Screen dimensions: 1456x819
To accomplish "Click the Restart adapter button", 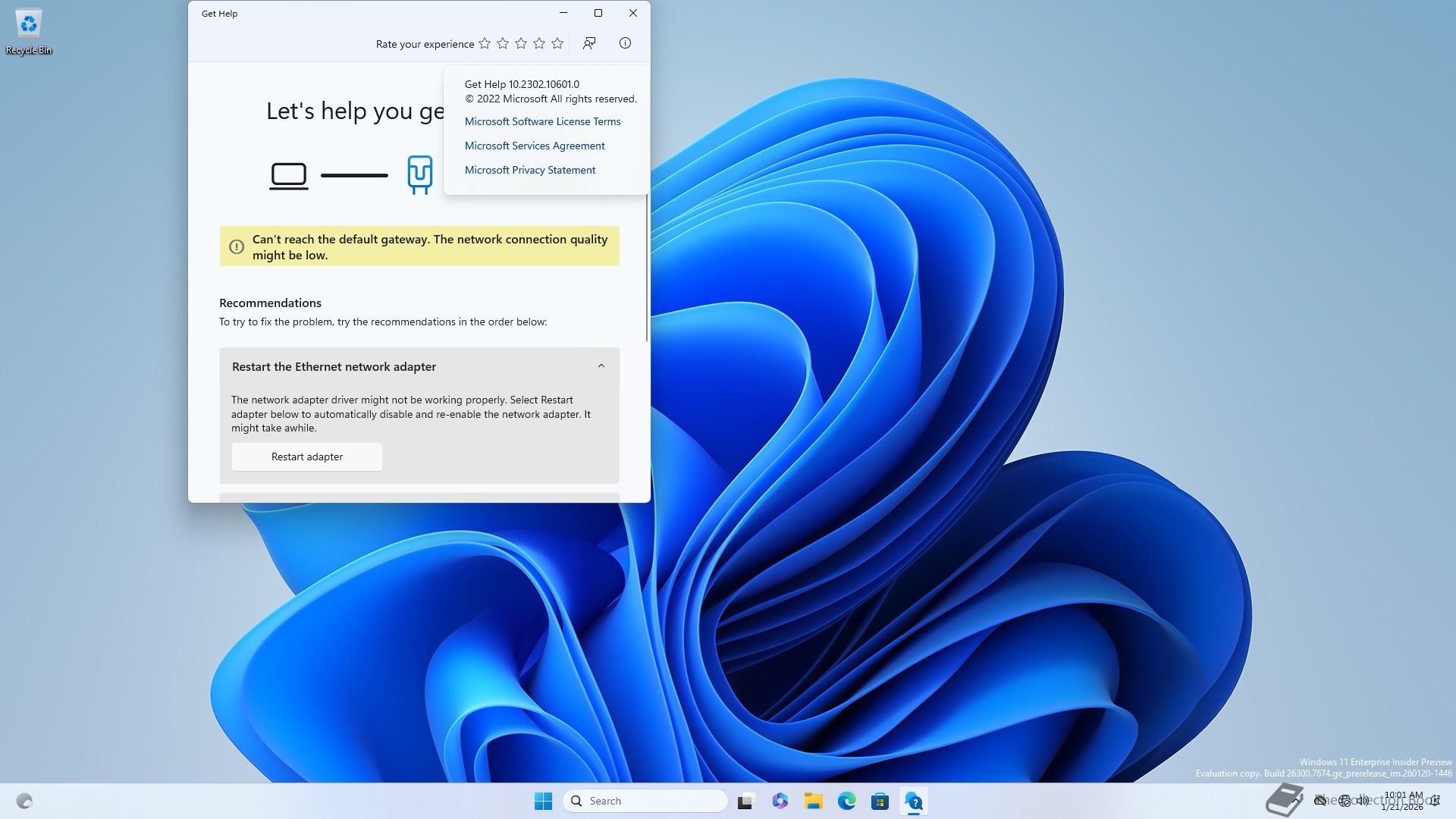I will [306, 457].
